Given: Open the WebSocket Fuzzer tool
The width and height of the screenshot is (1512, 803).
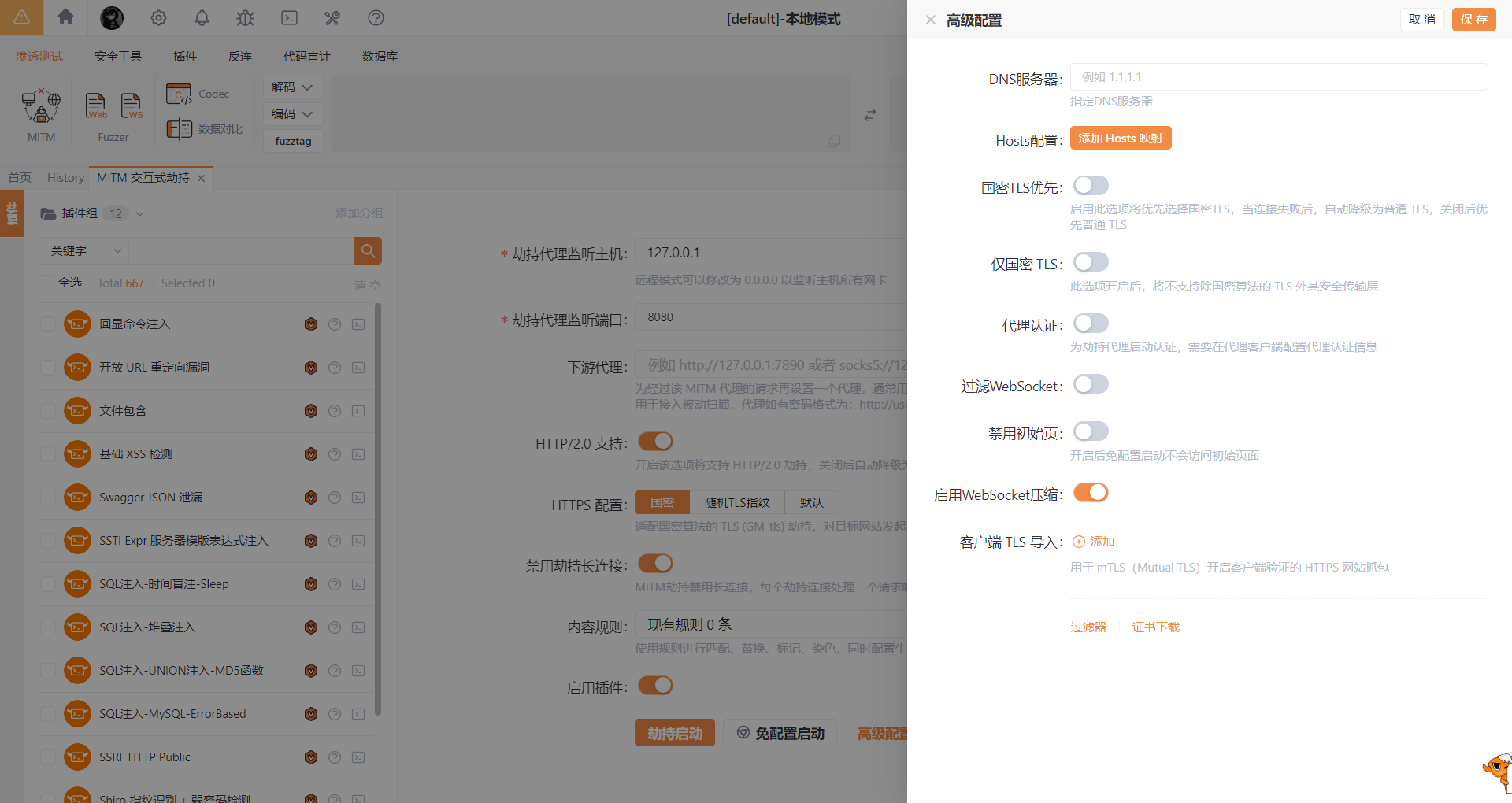Looking at the screenshot, I should click(x=132, y=107).
